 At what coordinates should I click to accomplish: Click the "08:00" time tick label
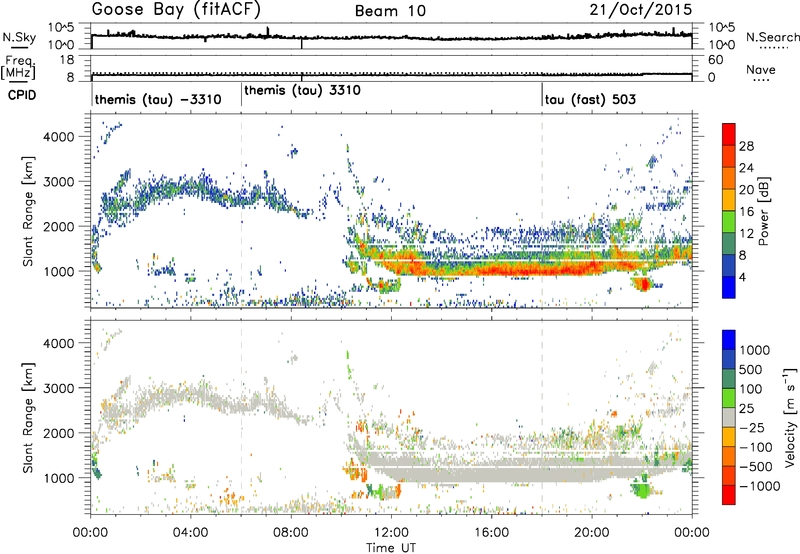pyautogui.click(x=291, y=533)
